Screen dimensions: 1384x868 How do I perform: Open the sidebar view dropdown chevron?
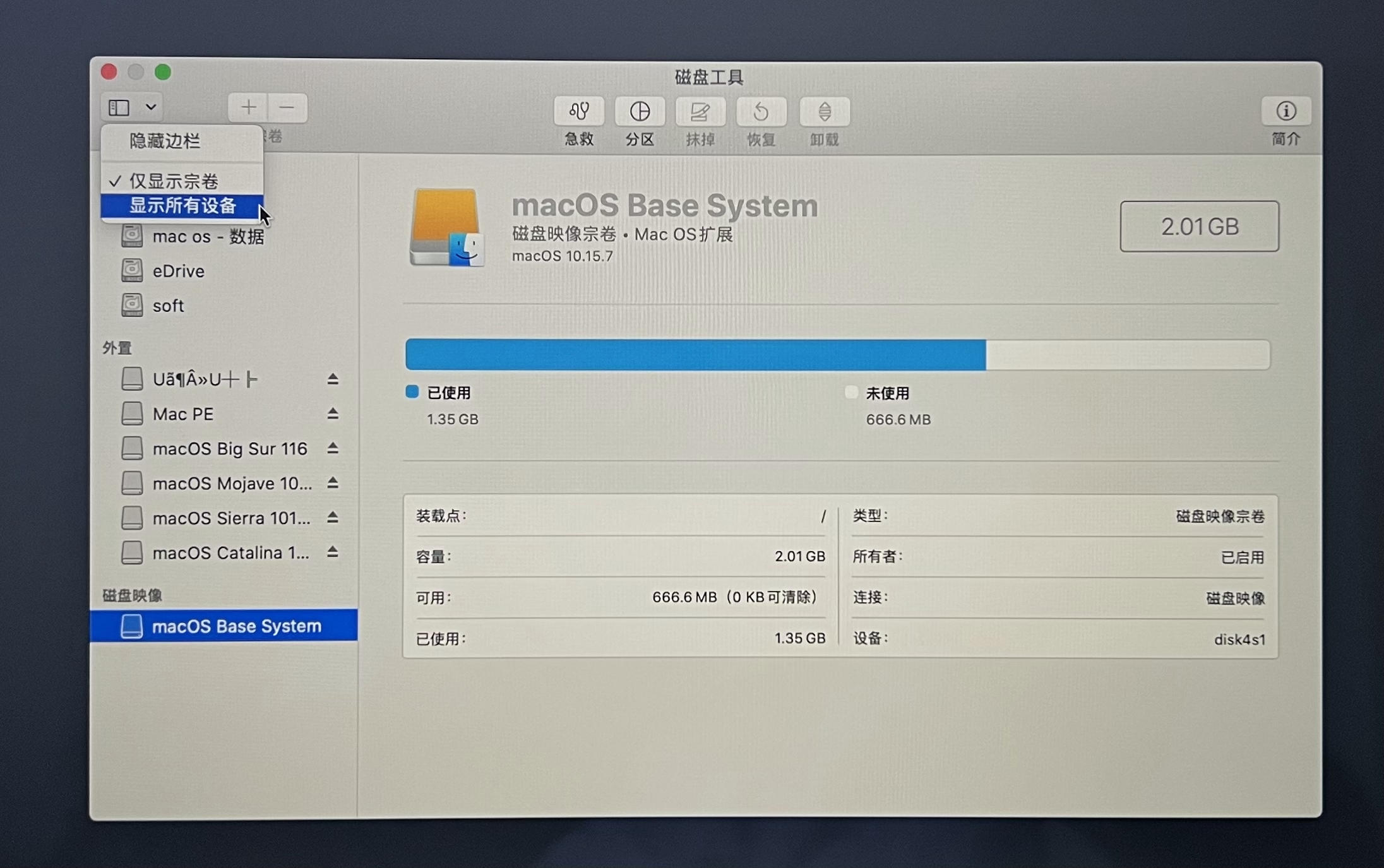coord(150,107)
